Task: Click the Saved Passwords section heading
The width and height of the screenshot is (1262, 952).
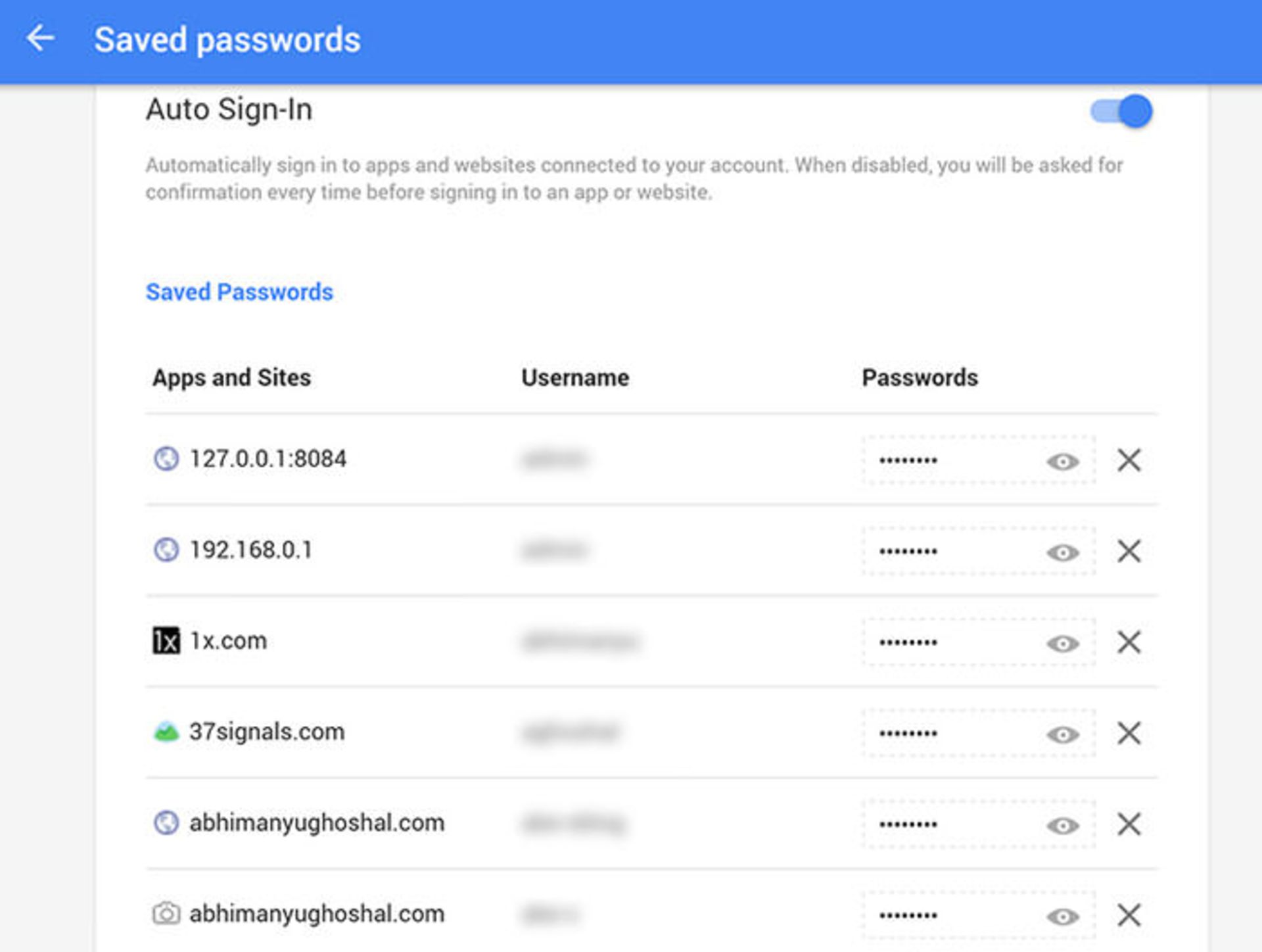Action: coord(239,292)
